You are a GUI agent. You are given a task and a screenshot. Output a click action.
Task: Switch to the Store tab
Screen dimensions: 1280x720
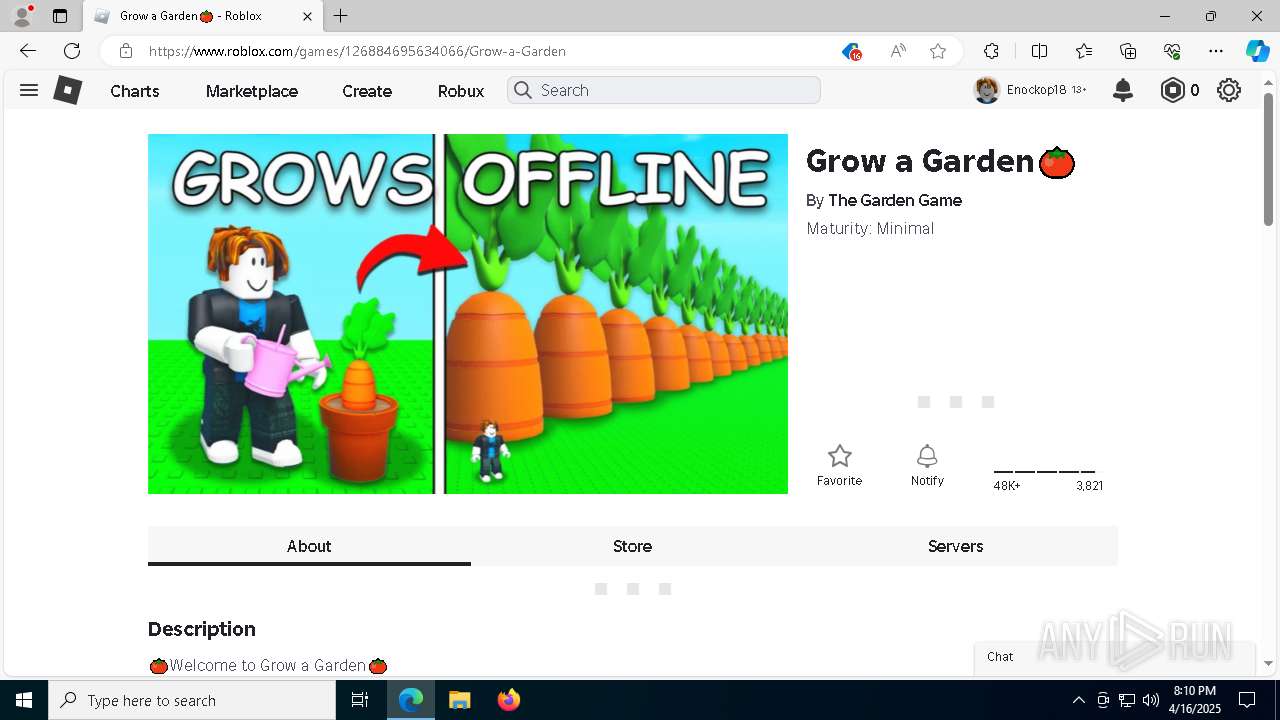click(632, 546)
